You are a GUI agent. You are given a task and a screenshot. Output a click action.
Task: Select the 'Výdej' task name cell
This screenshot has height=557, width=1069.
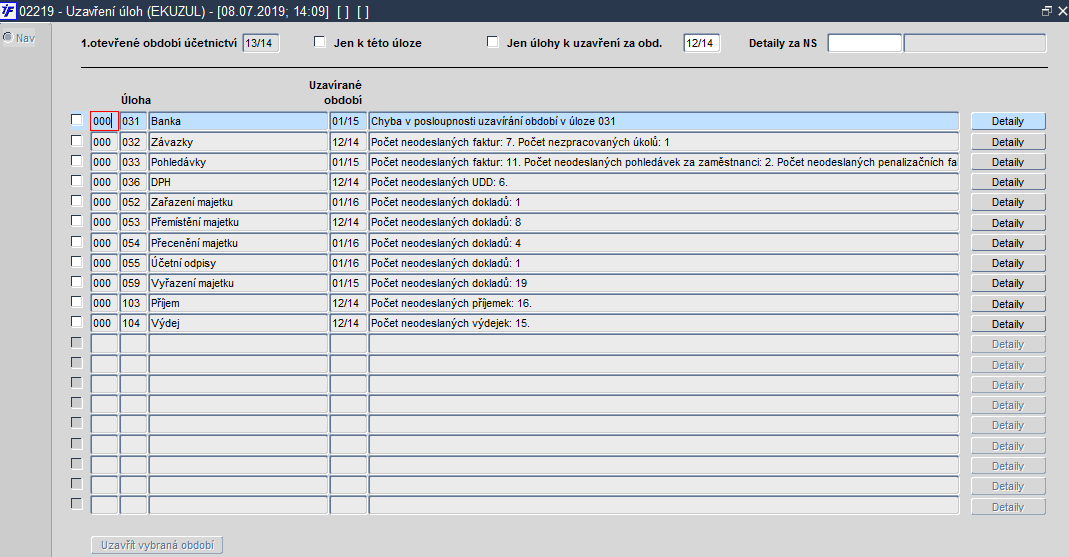coord(238,323)
